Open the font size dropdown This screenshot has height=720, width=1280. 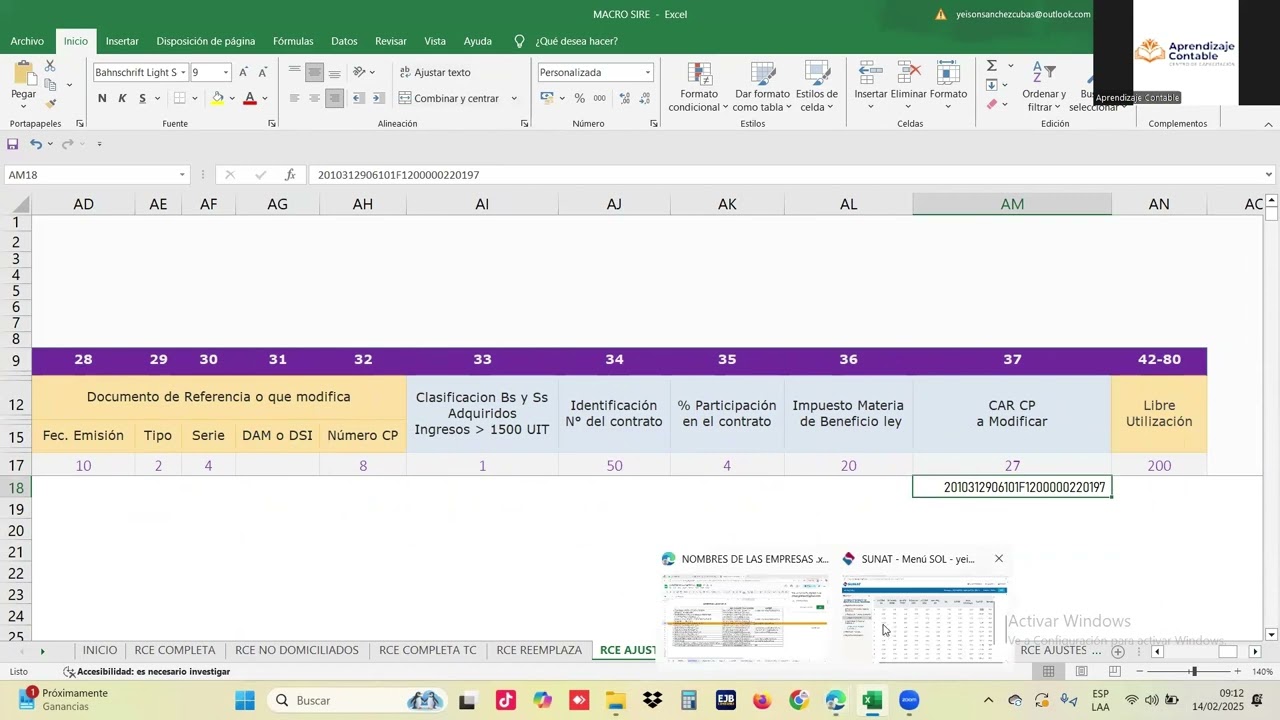tap(226, 72)
